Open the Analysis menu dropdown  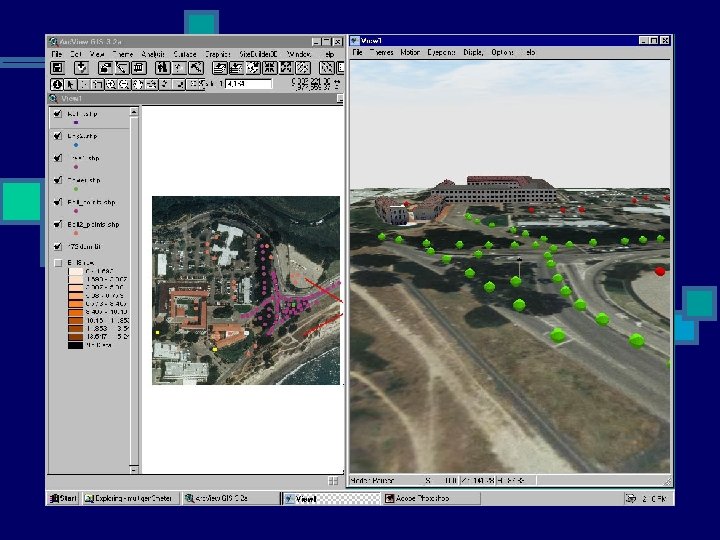click(x=153, y=53)
